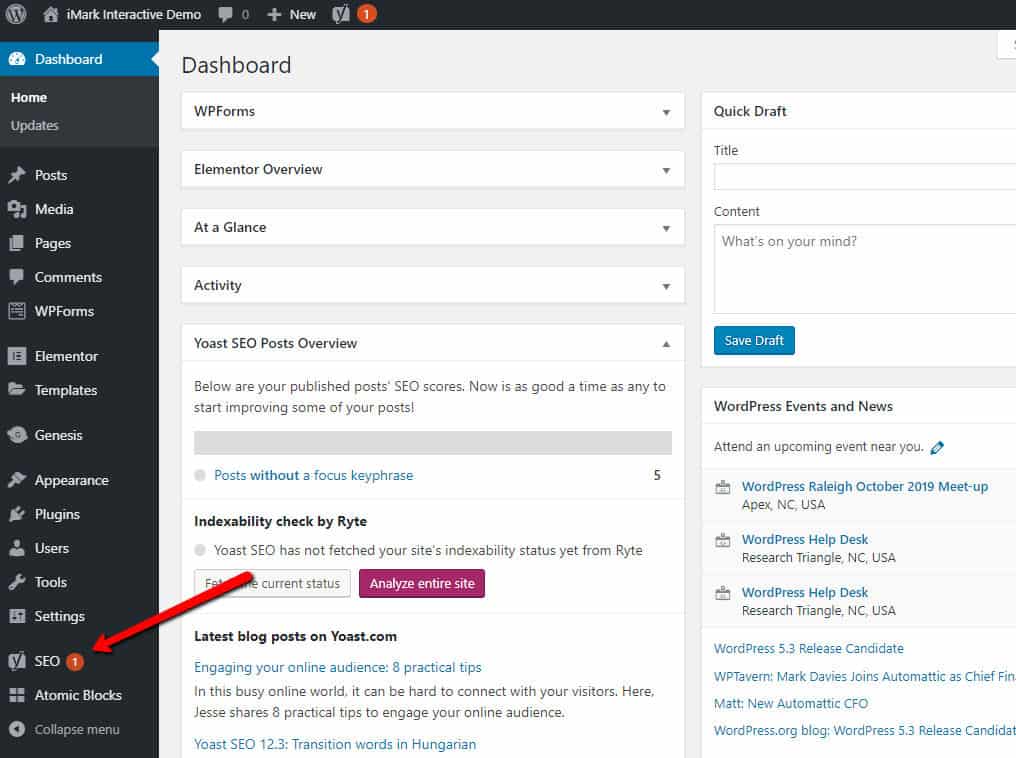1016x758 pixels.
Task: Open the Updates submenu item
Action: pyautogui.click(x=34, y=125)
